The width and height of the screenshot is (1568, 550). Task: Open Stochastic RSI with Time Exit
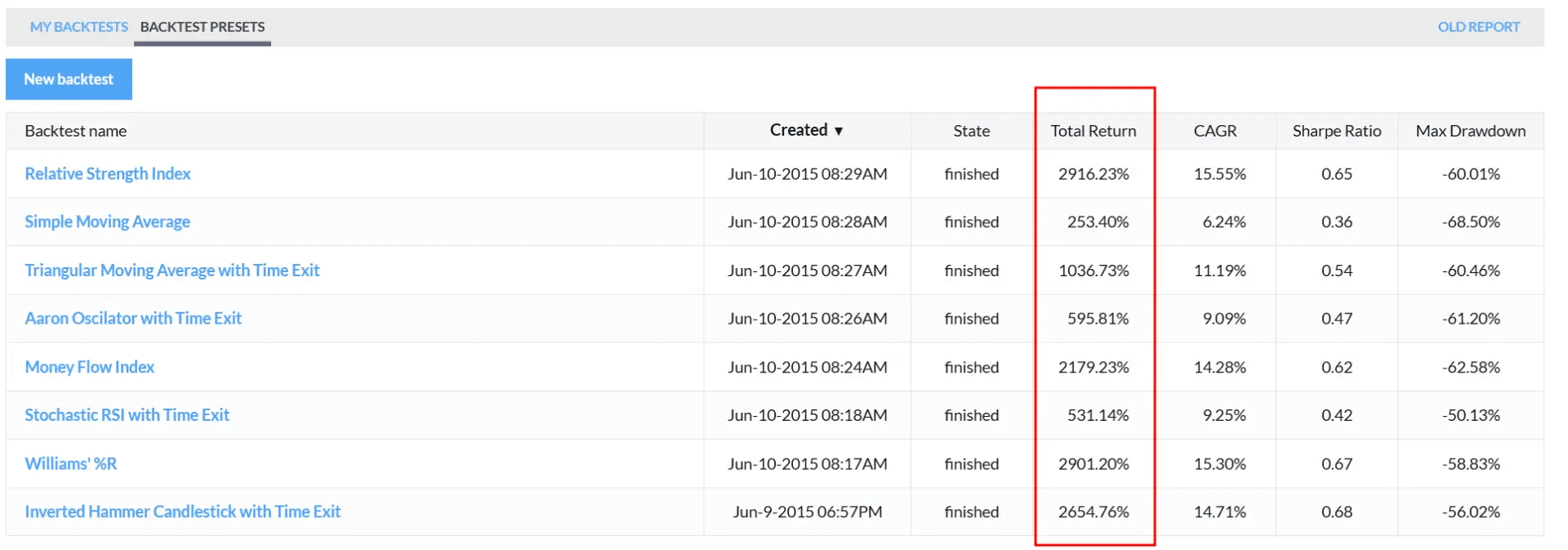[127, 415]
